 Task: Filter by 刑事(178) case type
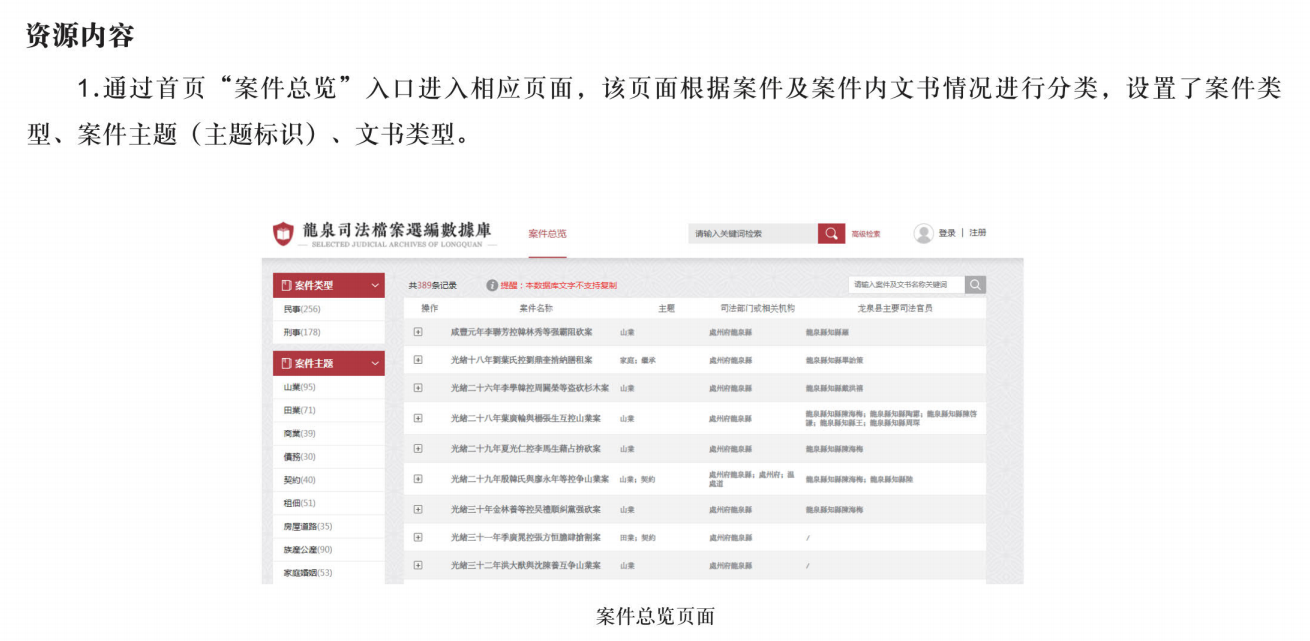pos(302,332)
